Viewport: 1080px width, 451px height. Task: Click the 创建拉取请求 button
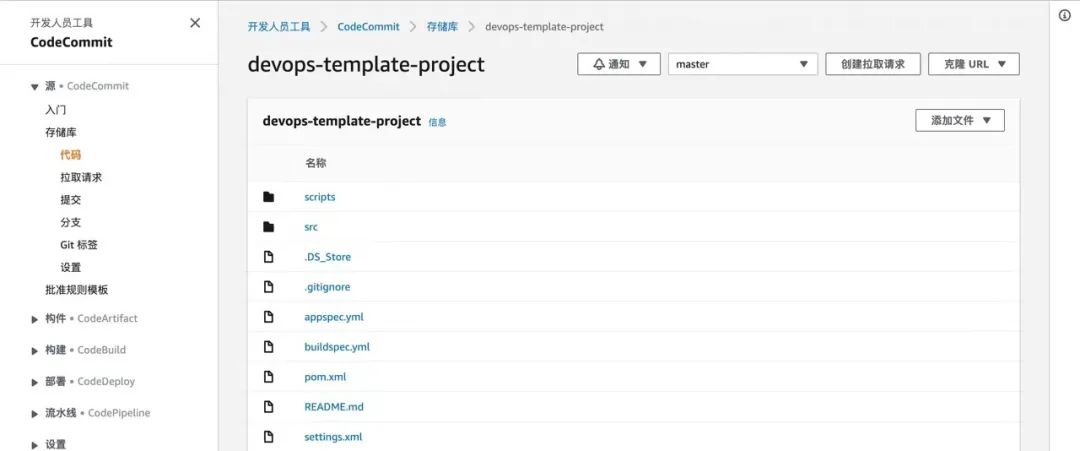click(x=872, y=64)
